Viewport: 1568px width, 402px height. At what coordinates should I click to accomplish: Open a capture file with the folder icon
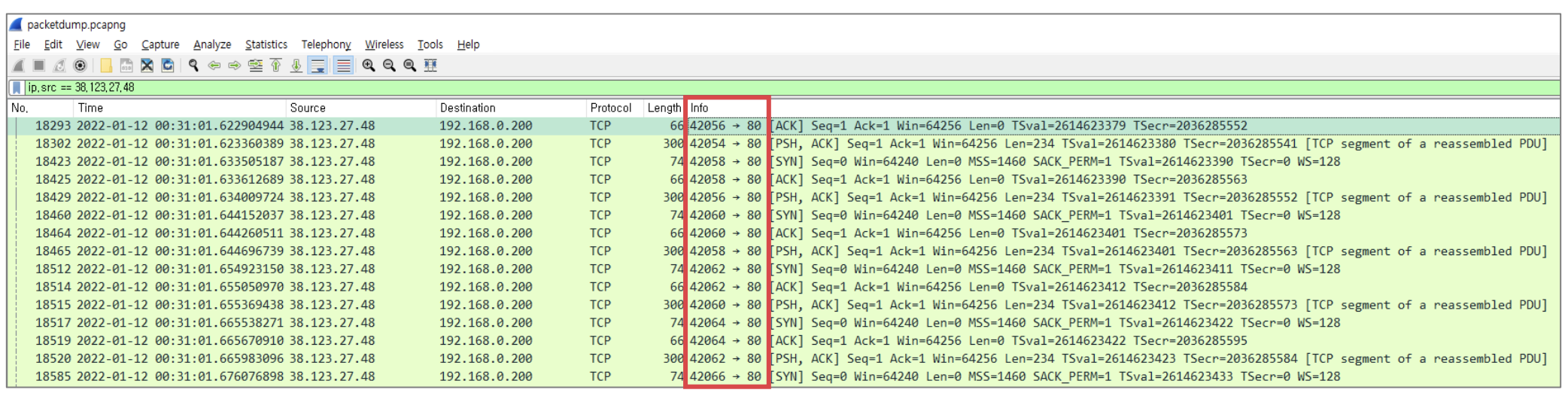click(106, 65)
